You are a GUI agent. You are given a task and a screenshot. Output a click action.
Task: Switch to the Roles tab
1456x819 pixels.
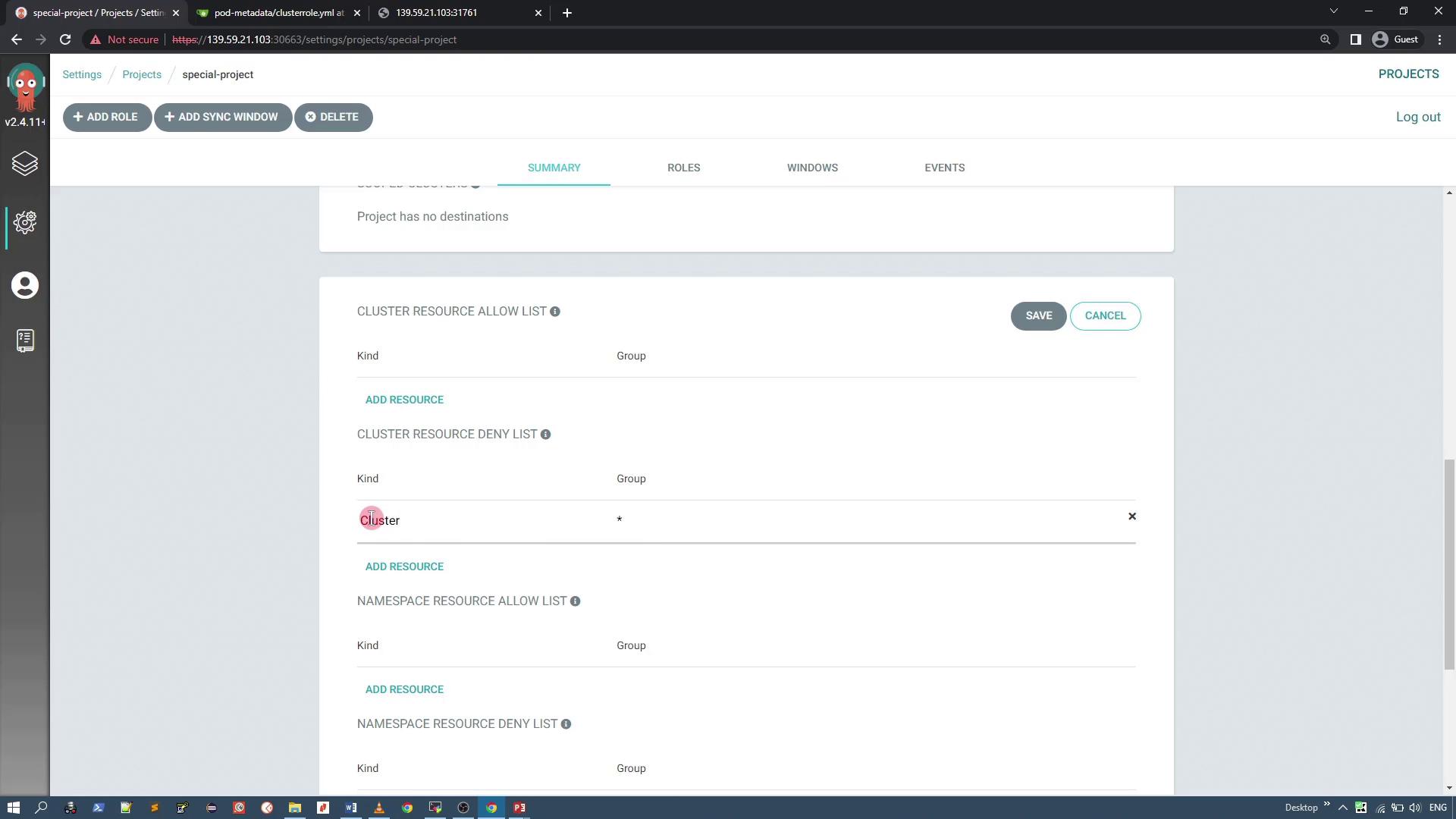(x=683, y=168)
